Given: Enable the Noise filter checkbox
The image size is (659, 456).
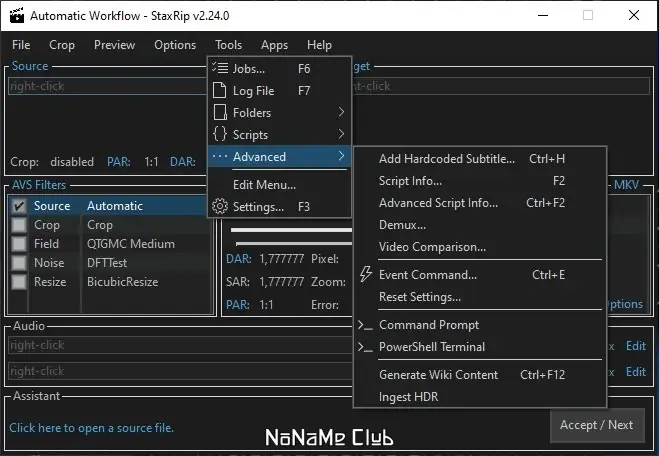Looking at the screenshot, I should [x=19, y=263].
